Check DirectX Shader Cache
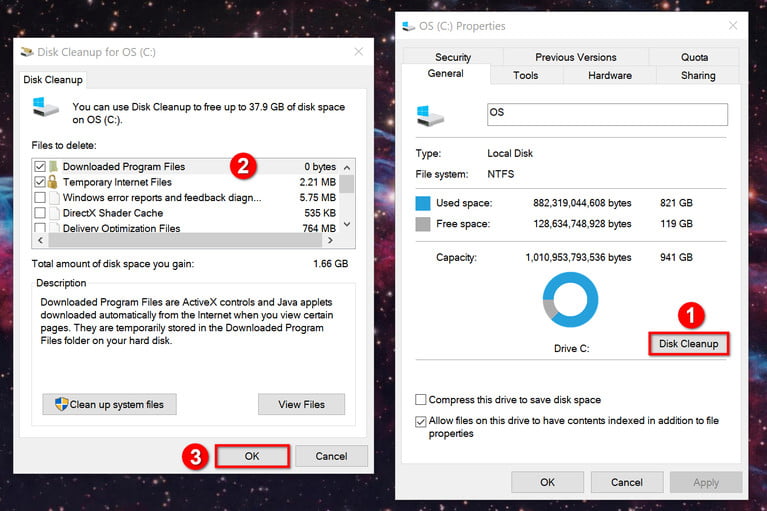The width and height of the screenshot is (767, 511). point(40,213)
